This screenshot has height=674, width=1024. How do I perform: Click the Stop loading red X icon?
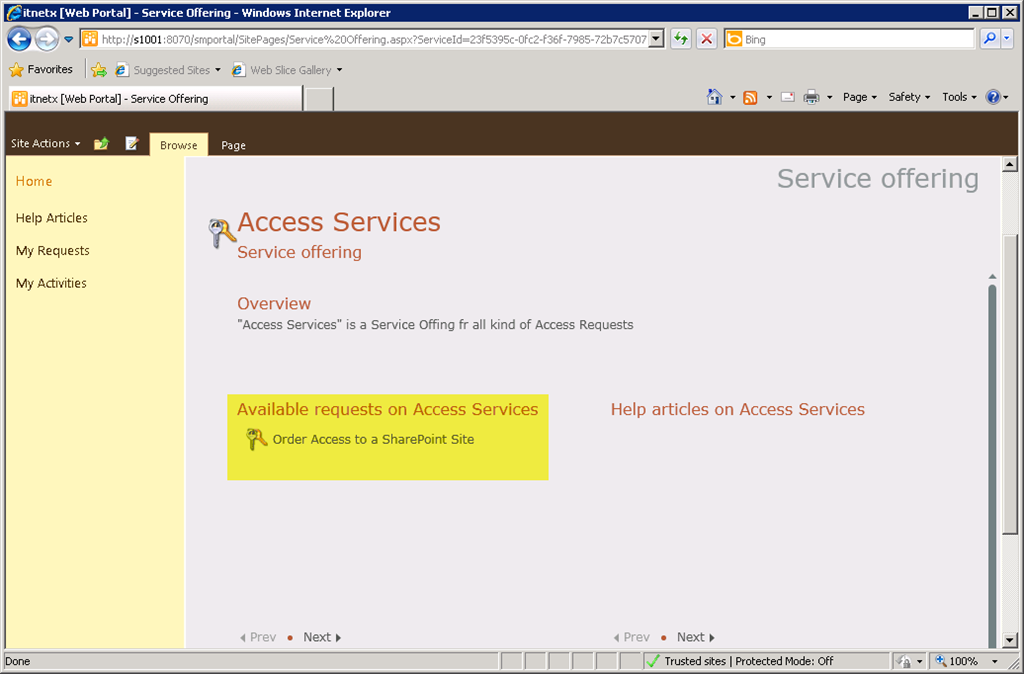click(707, 39)
